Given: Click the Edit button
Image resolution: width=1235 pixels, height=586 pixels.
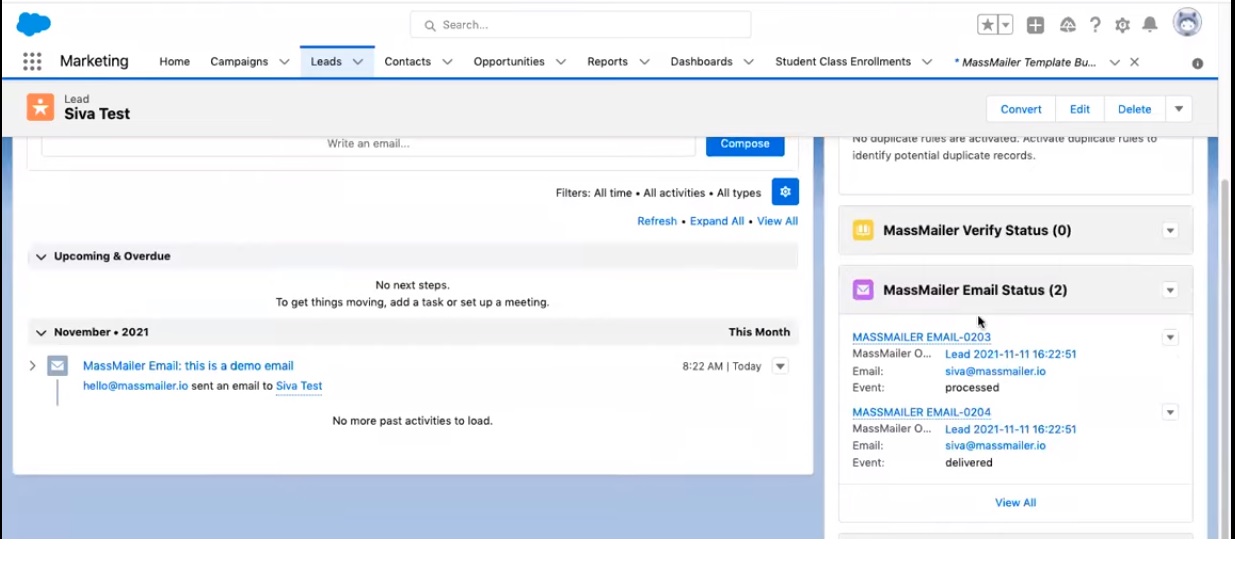Looking at the screenshot, I should pyautogui.click(x=1080, y=109).
